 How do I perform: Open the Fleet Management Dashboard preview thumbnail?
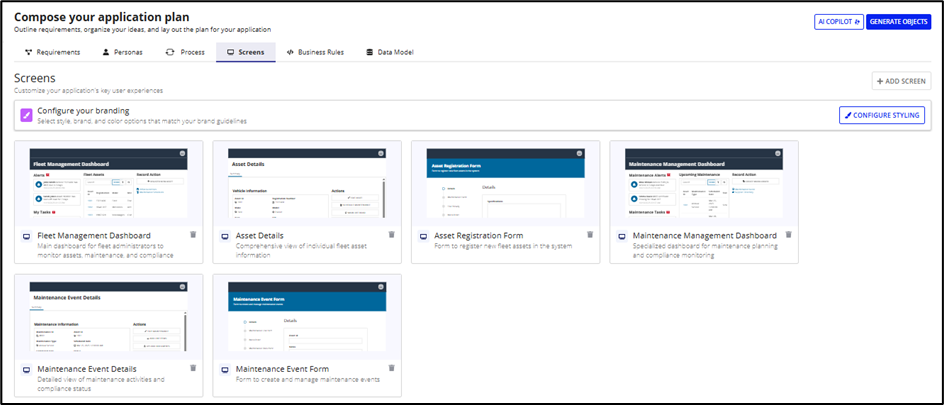108,183
